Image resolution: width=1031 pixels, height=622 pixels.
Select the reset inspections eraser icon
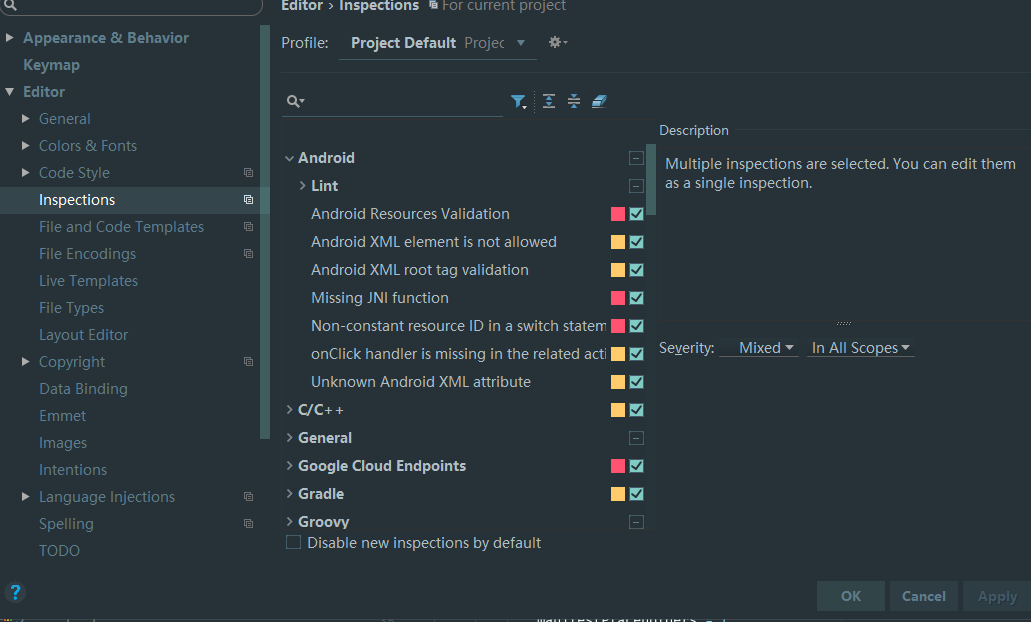(x=599, y=101)
